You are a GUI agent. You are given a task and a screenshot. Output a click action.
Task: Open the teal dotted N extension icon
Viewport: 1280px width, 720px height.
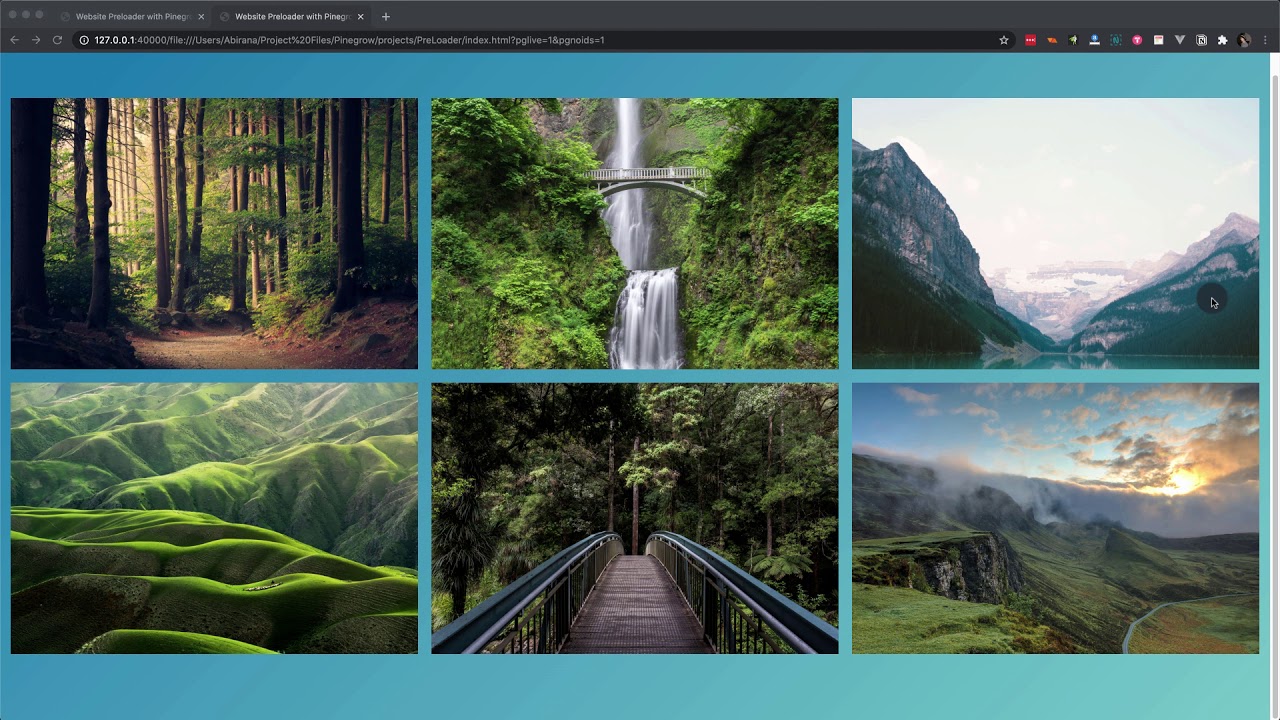(1116, 40)
